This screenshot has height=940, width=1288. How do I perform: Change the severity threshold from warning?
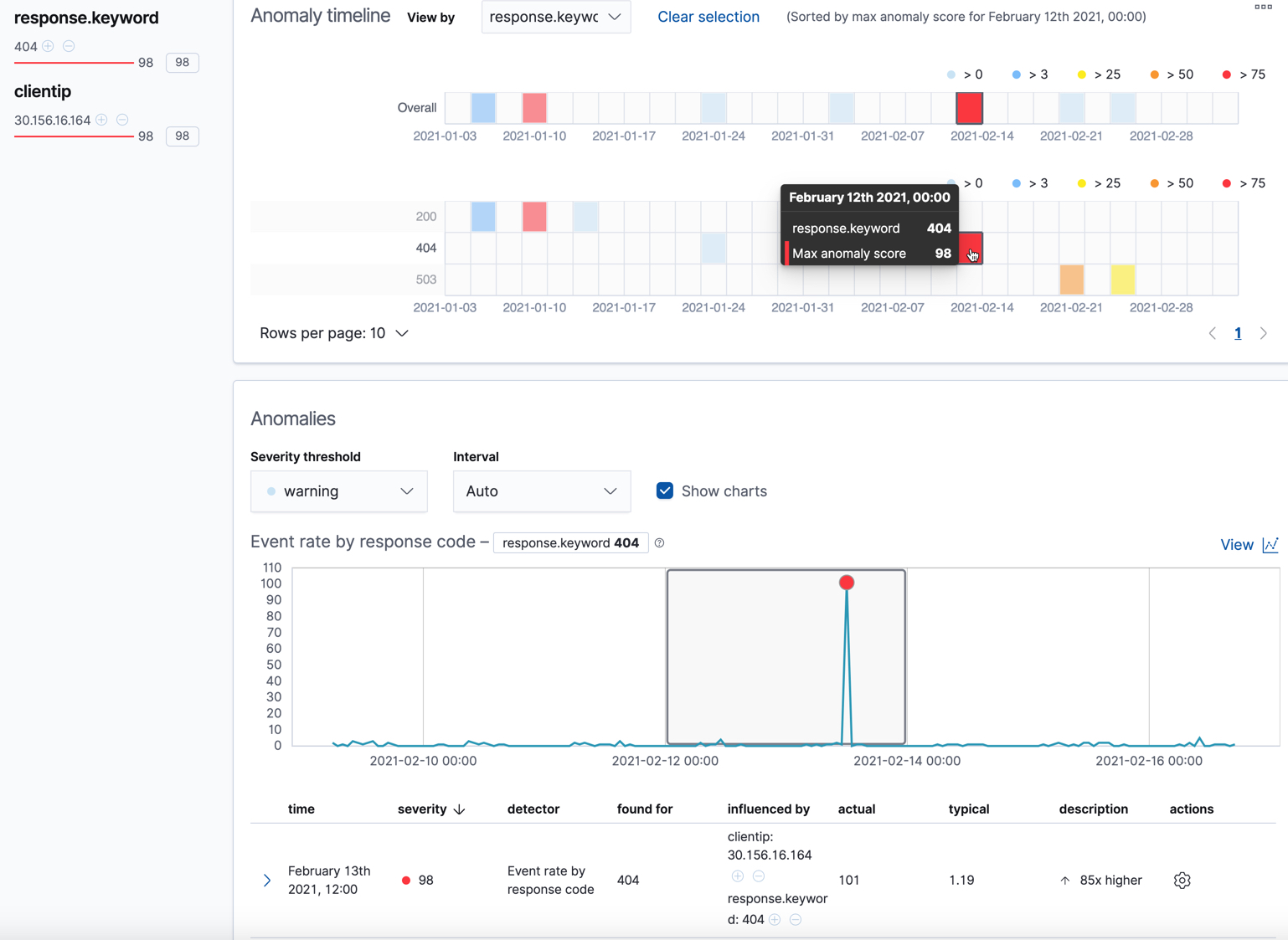click(x=338, y=491)
